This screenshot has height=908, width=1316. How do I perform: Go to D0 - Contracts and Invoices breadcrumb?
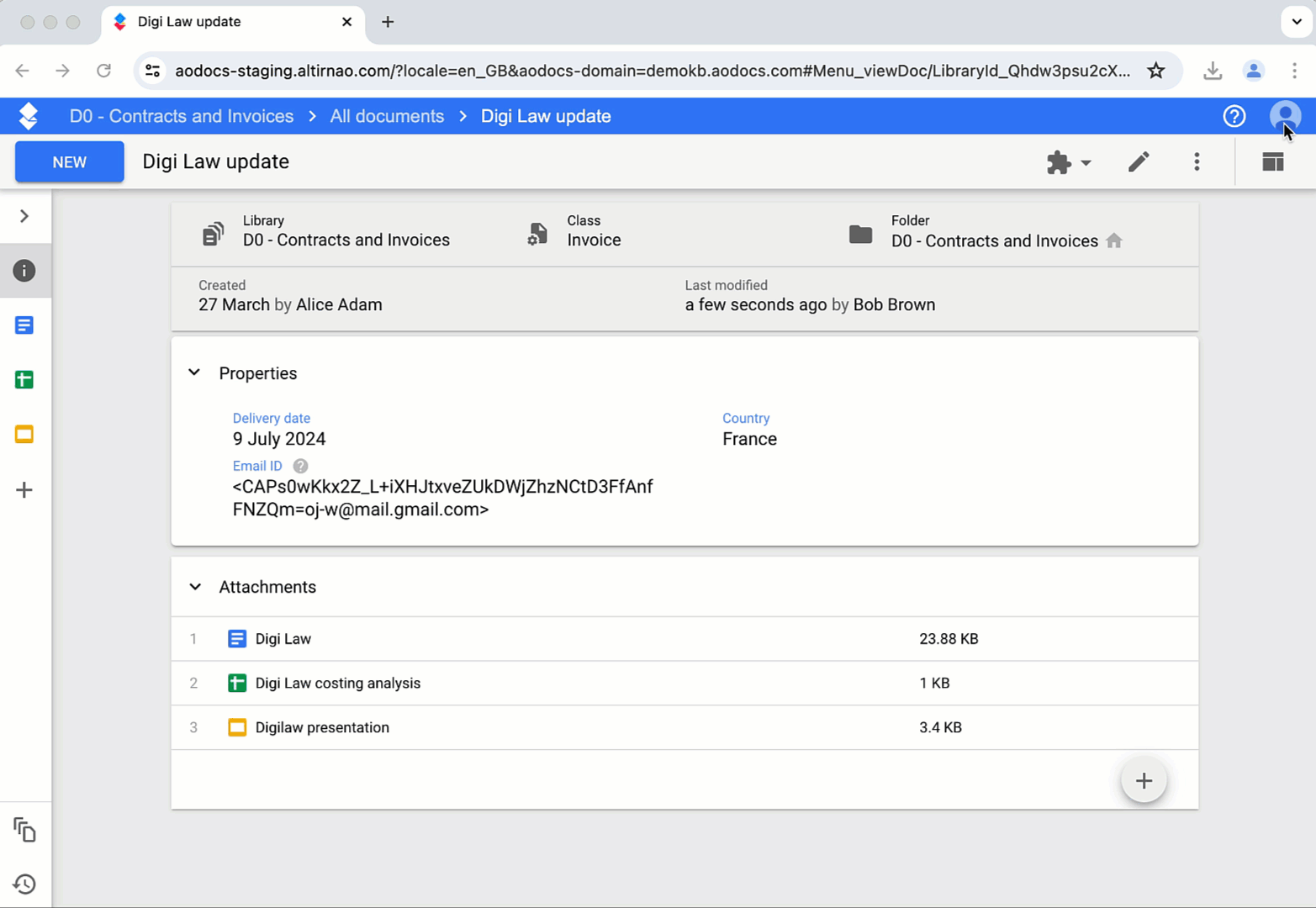point(182,116)
